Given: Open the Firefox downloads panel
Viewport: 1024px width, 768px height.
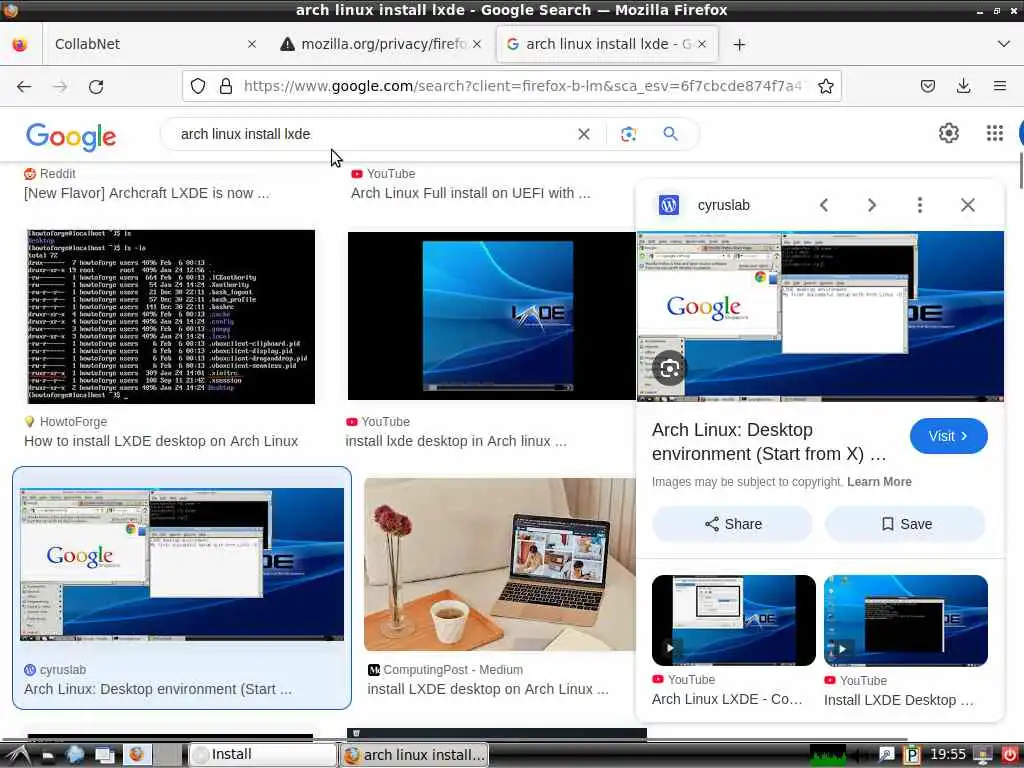Looking at the screenshot, I should (963, 86).
